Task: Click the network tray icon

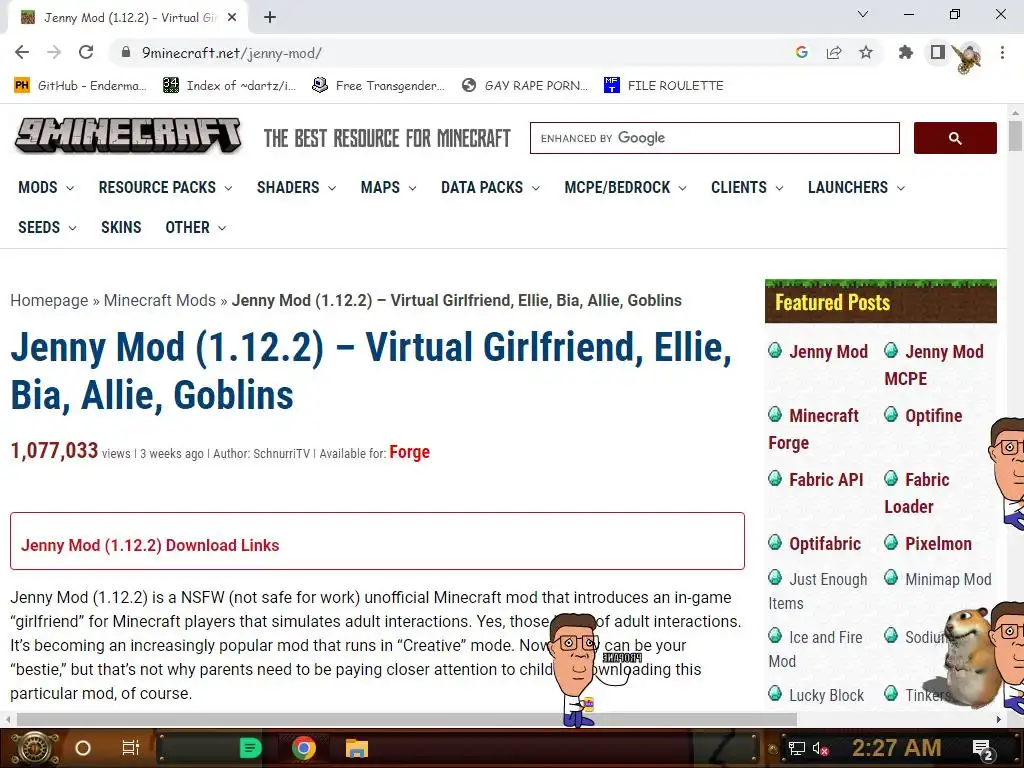Action: coord(796,748)
